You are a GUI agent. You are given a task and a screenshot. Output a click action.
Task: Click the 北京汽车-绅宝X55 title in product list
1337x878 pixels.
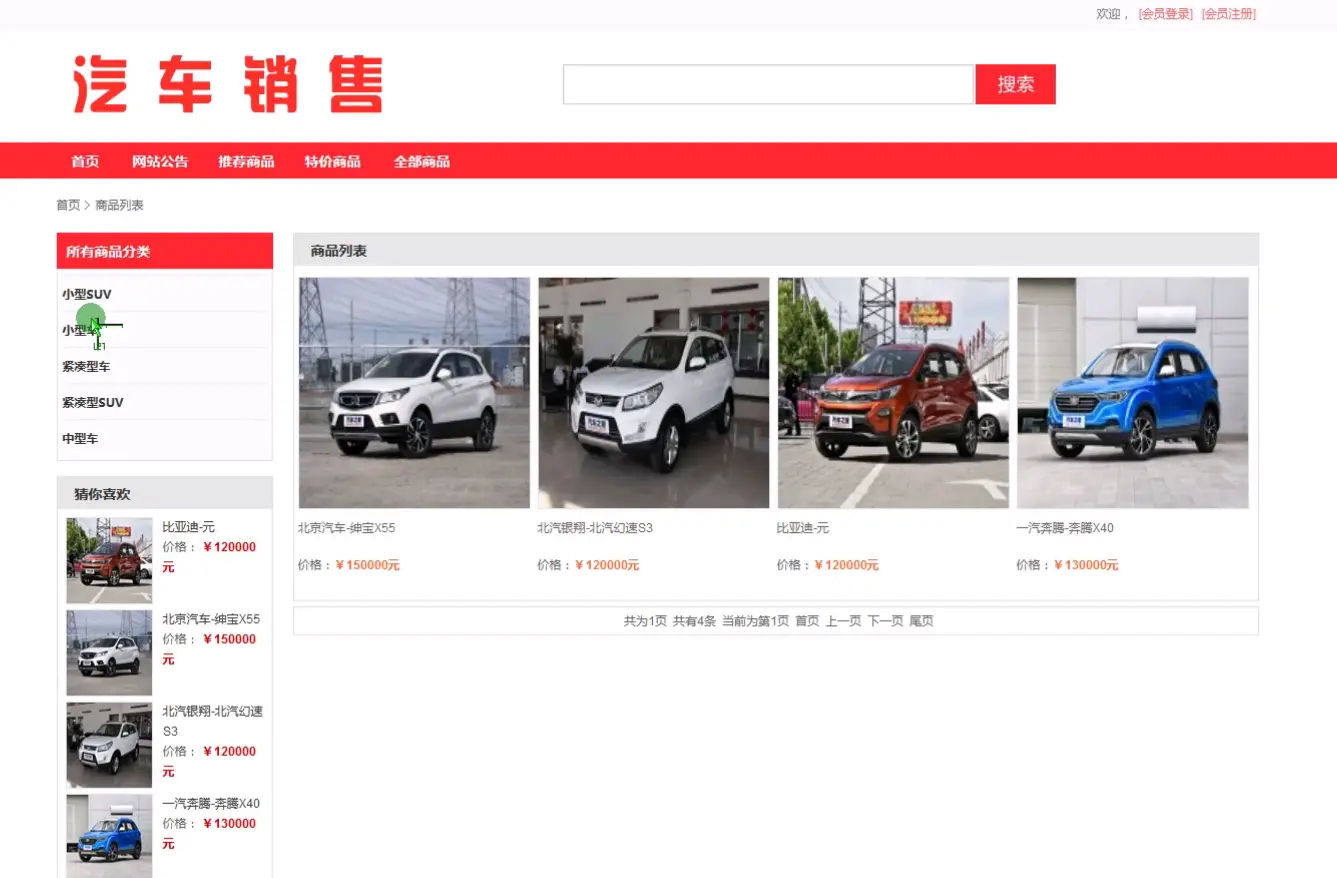[x=346, y=528]
